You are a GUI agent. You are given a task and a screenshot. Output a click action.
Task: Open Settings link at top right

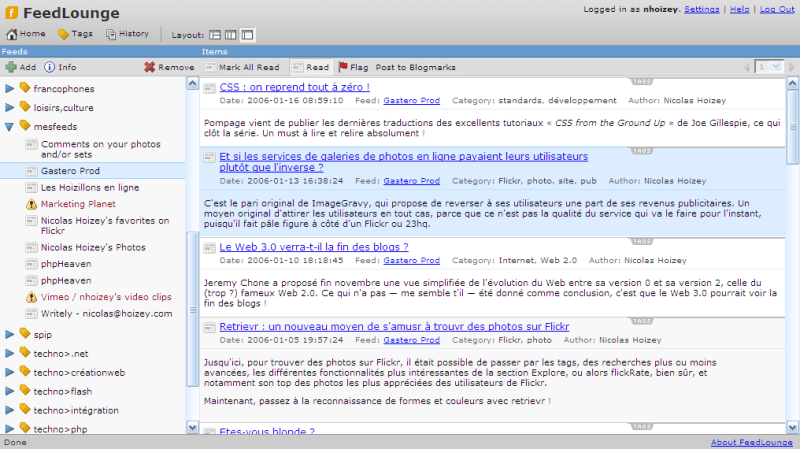click(x=702, y=9)
